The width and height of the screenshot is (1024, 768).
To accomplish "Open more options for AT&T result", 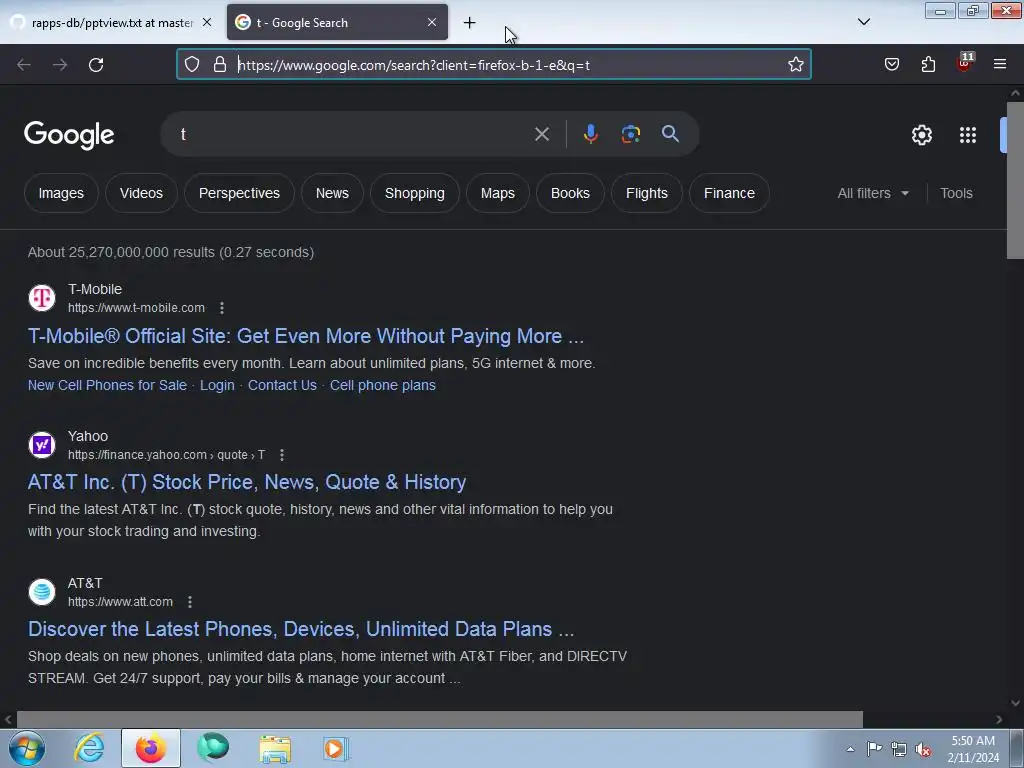I will (190, 601).
